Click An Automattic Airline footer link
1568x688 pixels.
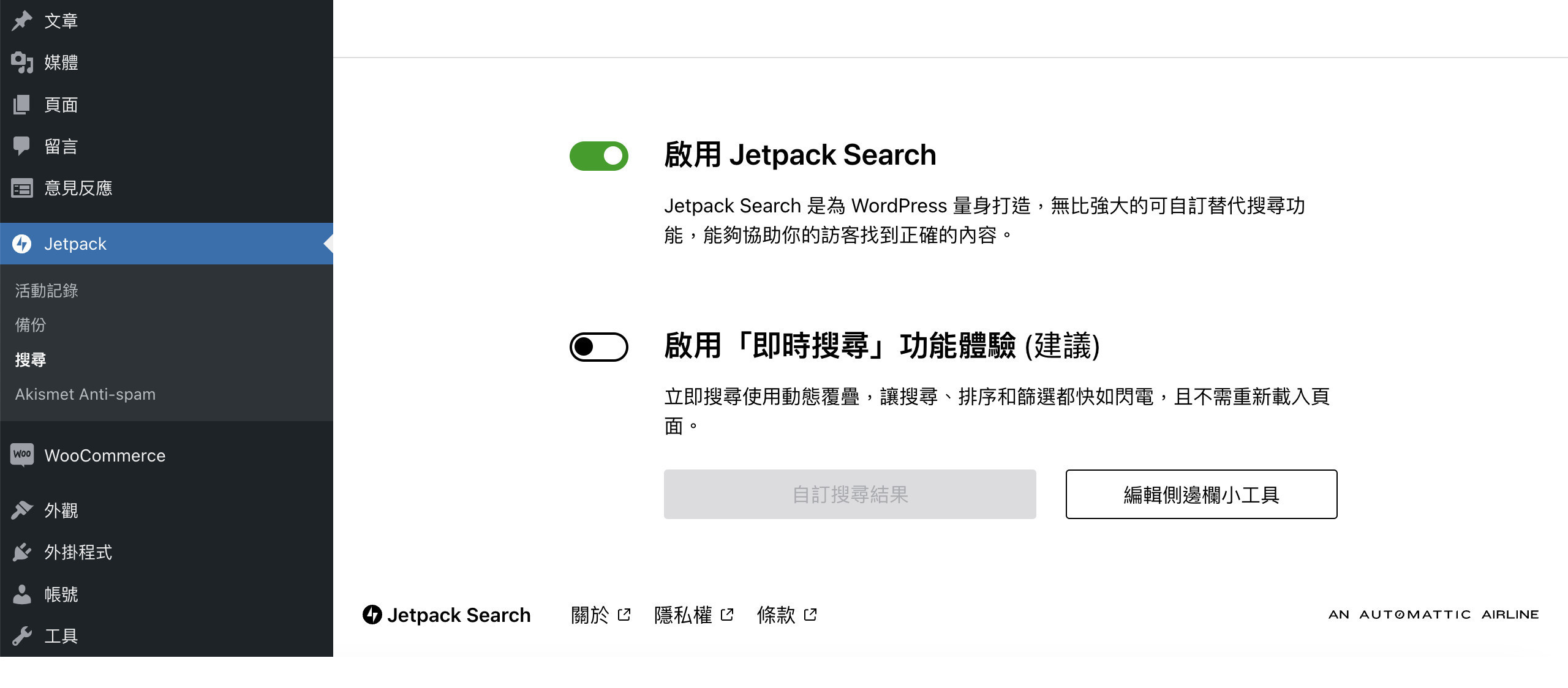pyautogui.click(x=1433, y=615)
